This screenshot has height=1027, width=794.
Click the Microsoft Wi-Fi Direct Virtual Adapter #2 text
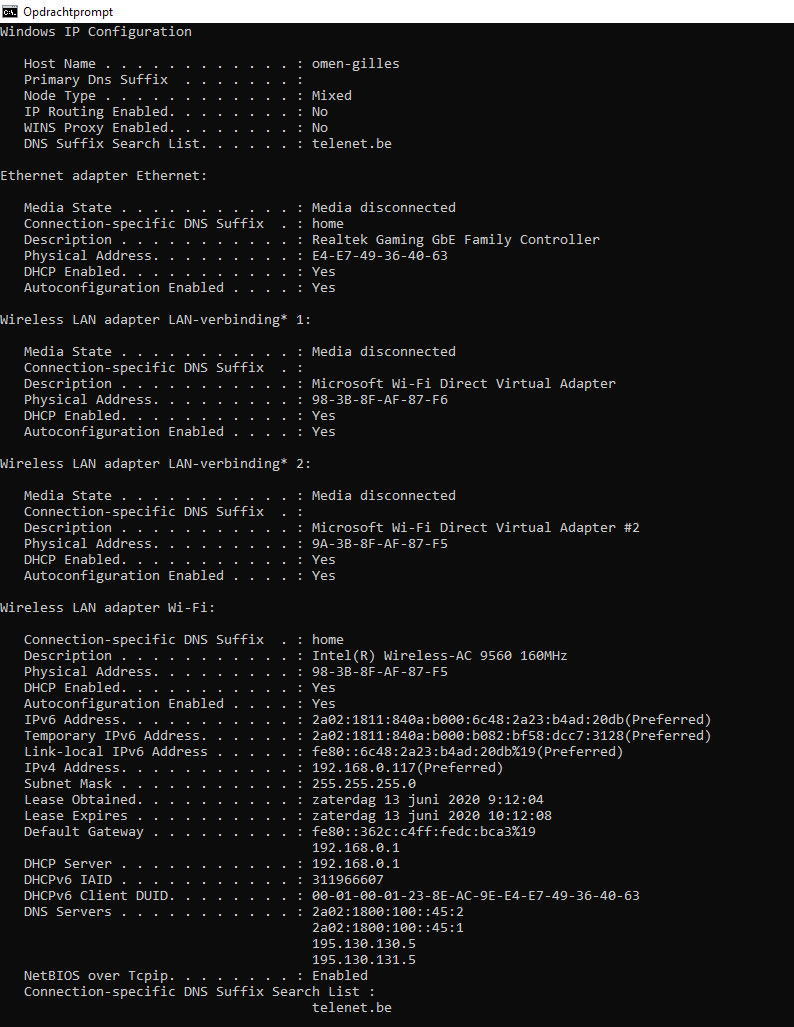[475, 528]
